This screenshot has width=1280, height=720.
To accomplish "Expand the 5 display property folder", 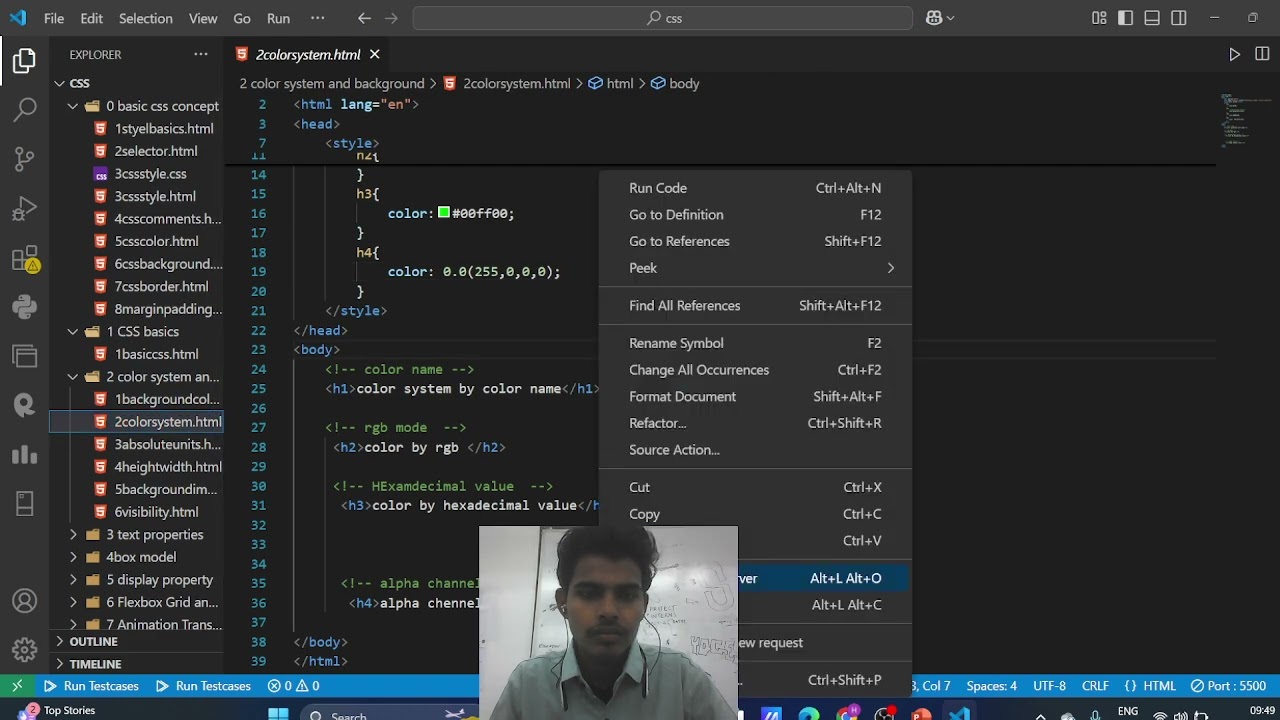I will [x=73, y=579].
